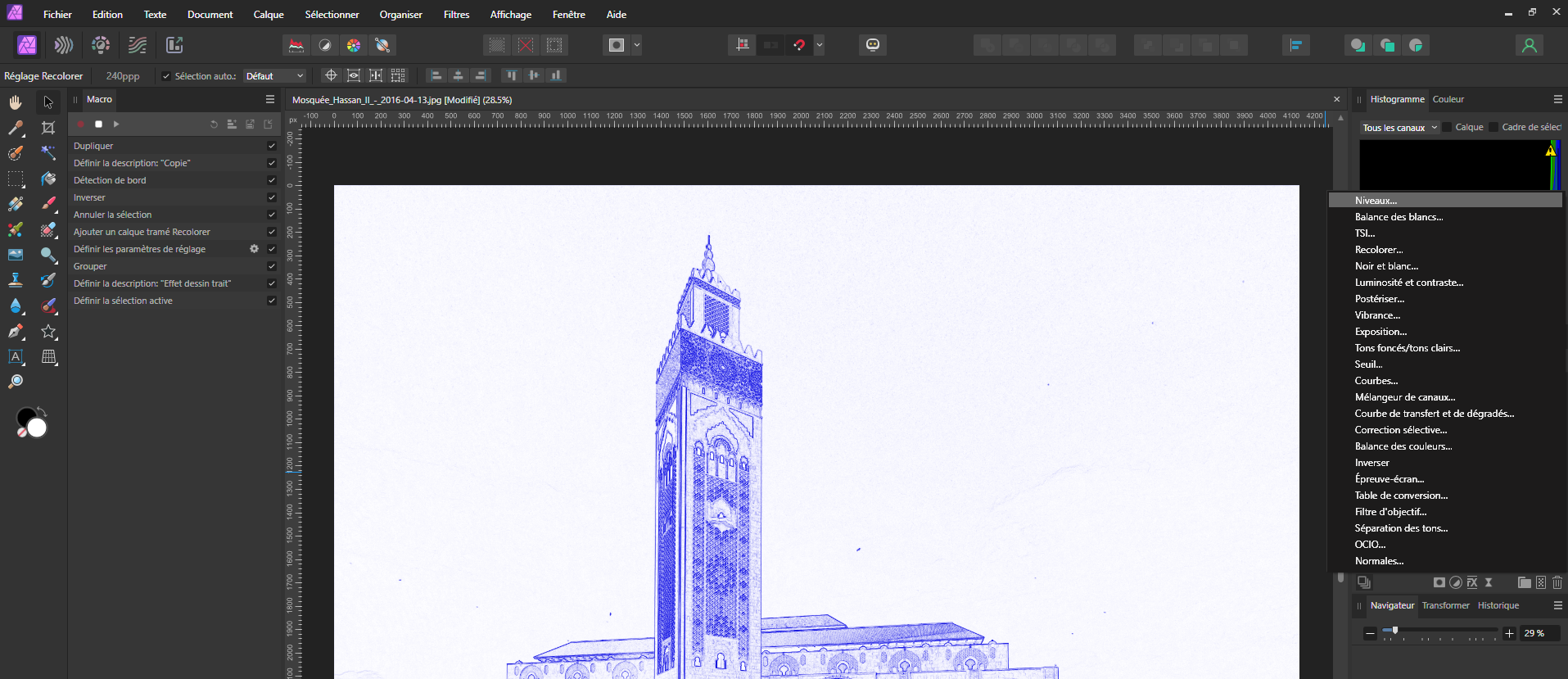
Task: Toggle the Sélection auto checkbox
Action: pos(166,76)
